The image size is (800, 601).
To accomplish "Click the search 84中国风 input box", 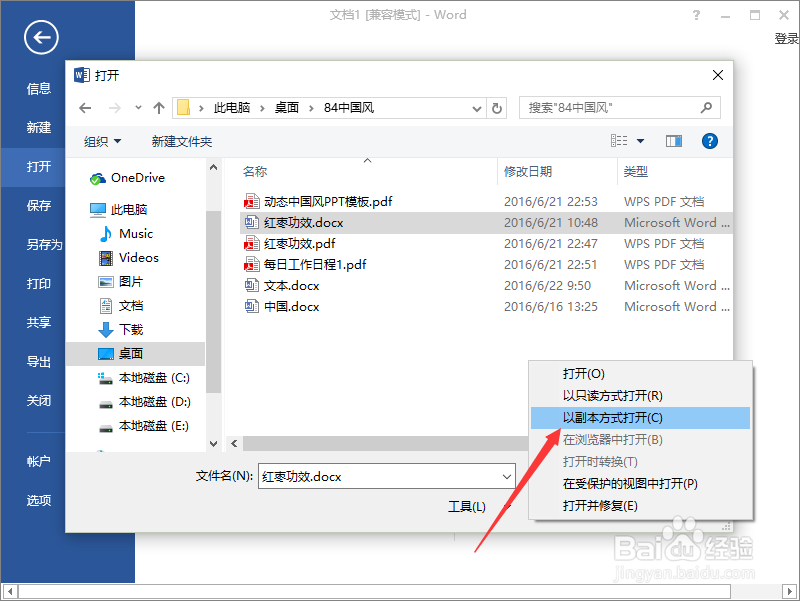I will (619, 108).
